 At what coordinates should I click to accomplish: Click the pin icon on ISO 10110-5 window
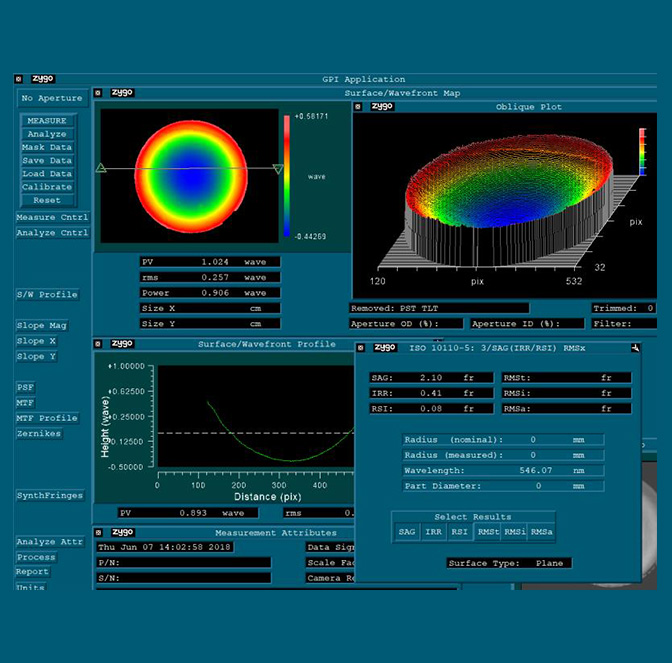[634, 347]
